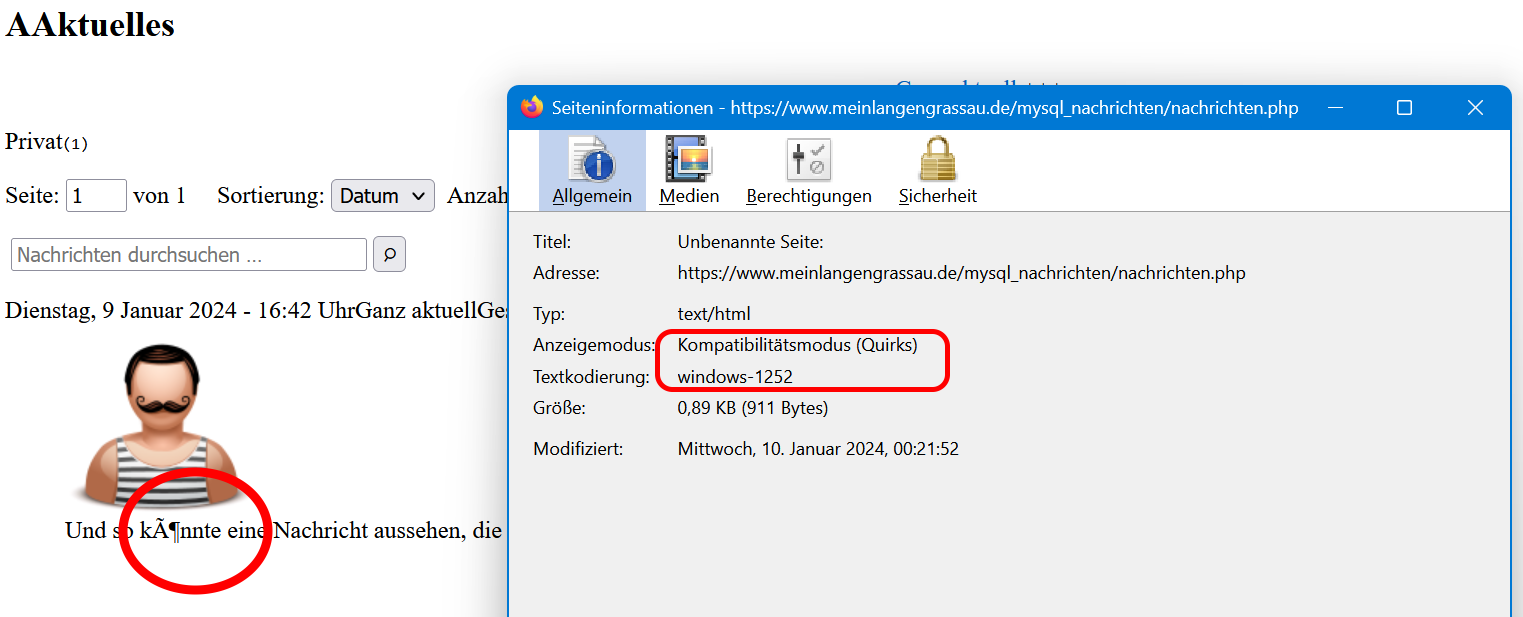1523x617 pixels.
Task: Select the Sicherheit padlock icon
Action: [x=937, y=161]
